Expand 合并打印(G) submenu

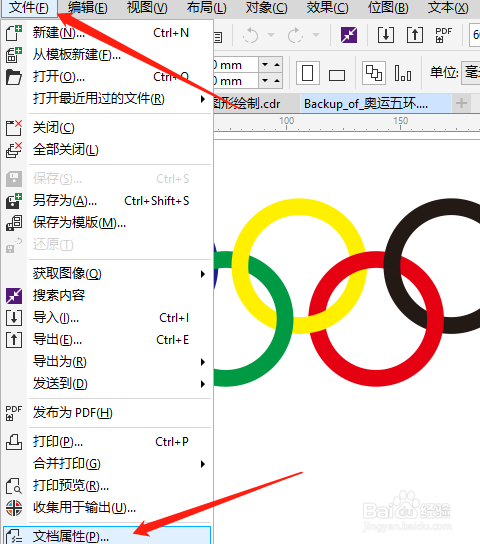[x=108, y=464]
